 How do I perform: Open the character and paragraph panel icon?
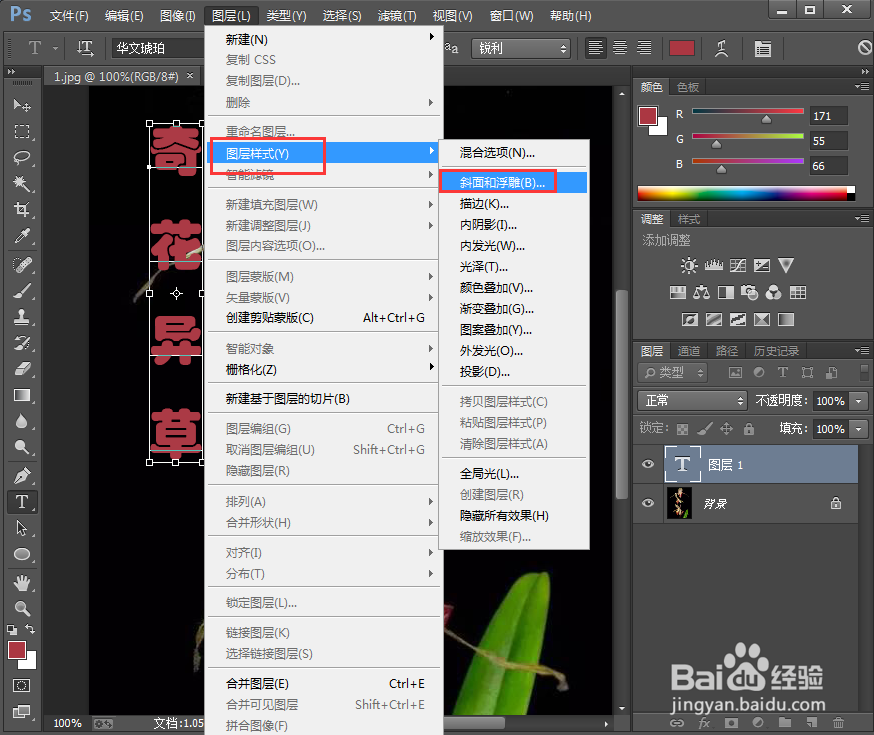763,48
